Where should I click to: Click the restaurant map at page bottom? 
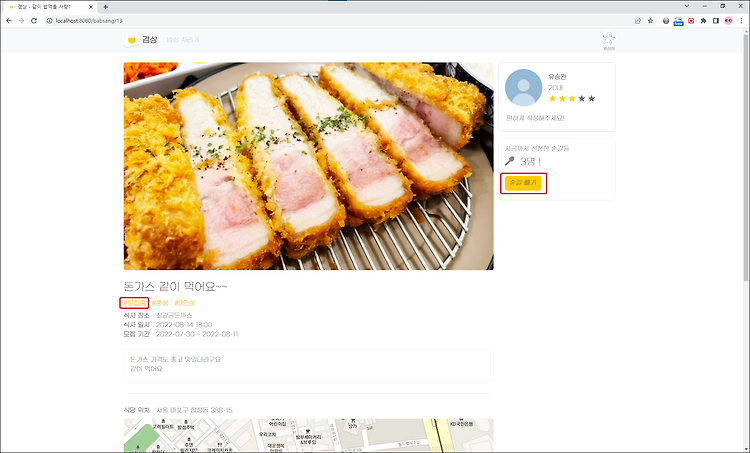[x=309, y=436]
